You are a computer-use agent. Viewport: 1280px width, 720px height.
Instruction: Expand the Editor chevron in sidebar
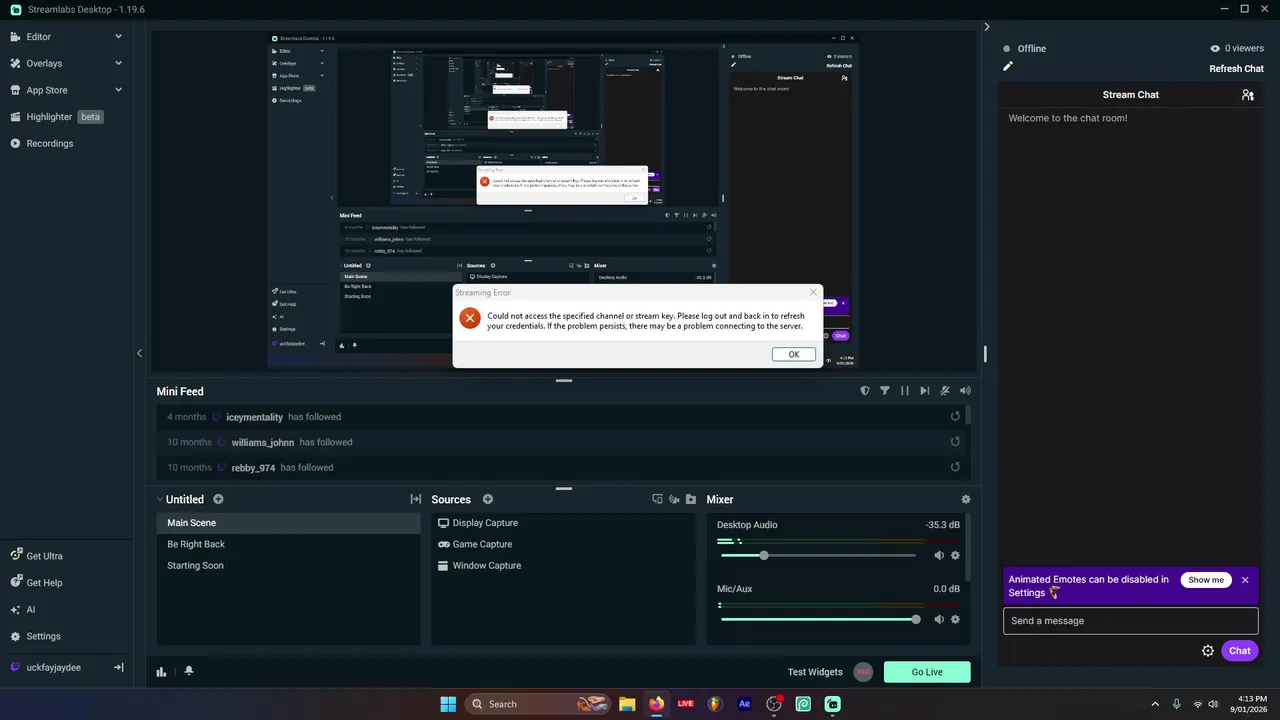pos(118,37)
